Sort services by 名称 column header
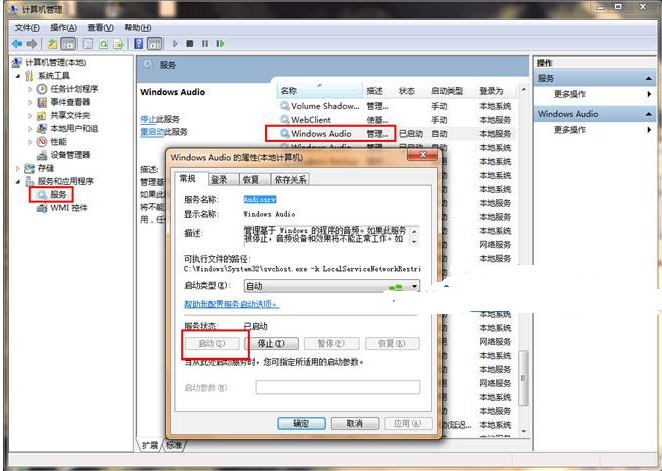 320,90
